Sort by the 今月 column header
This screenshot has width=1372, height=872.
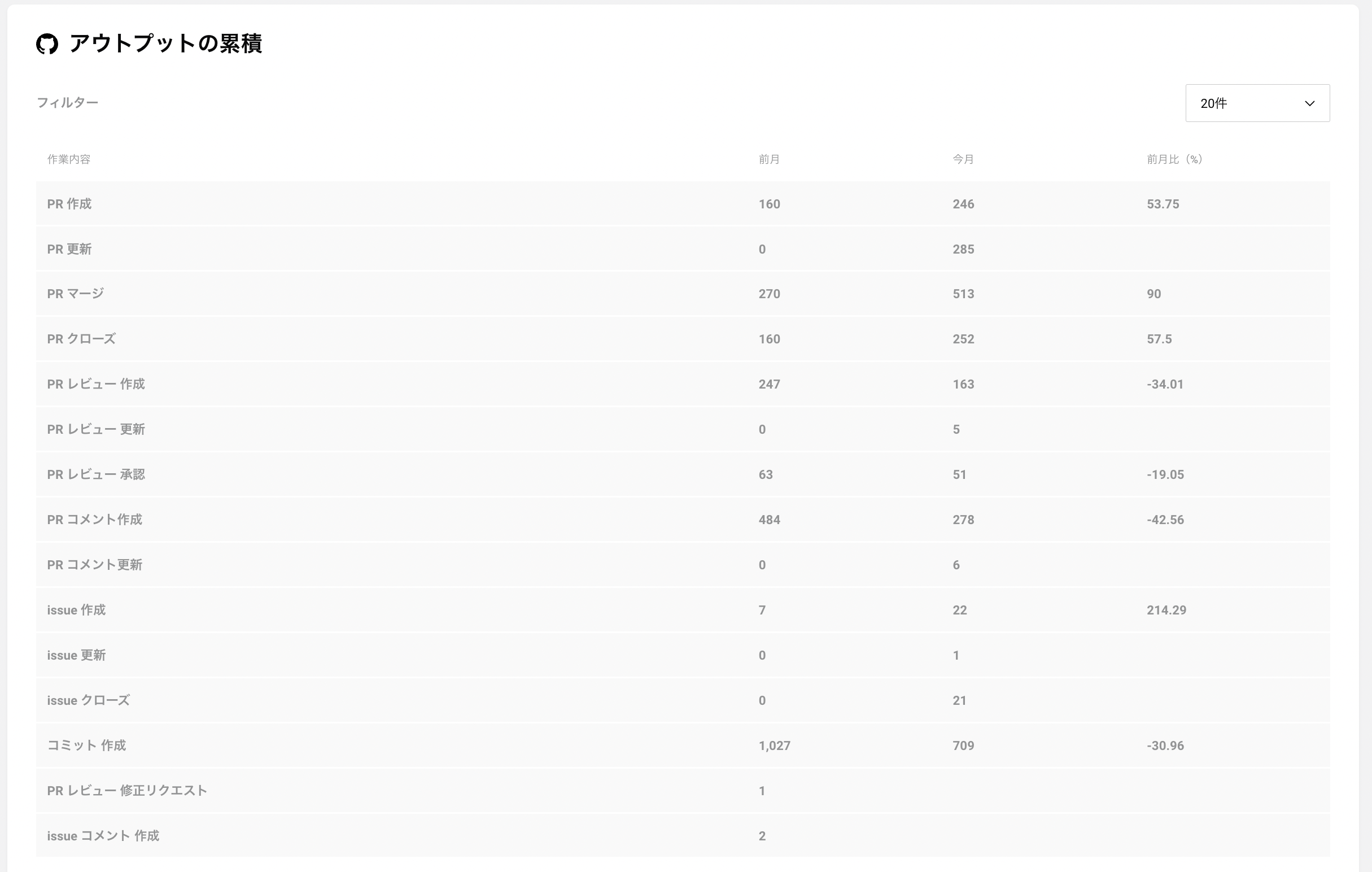click(x=963, y=159)
